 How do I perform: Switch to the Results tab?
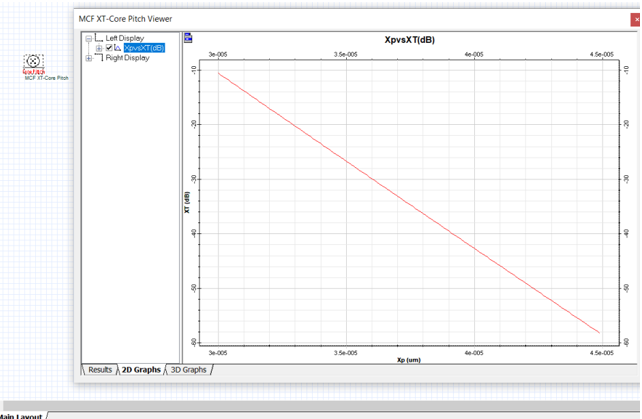[x=99, y=370]
